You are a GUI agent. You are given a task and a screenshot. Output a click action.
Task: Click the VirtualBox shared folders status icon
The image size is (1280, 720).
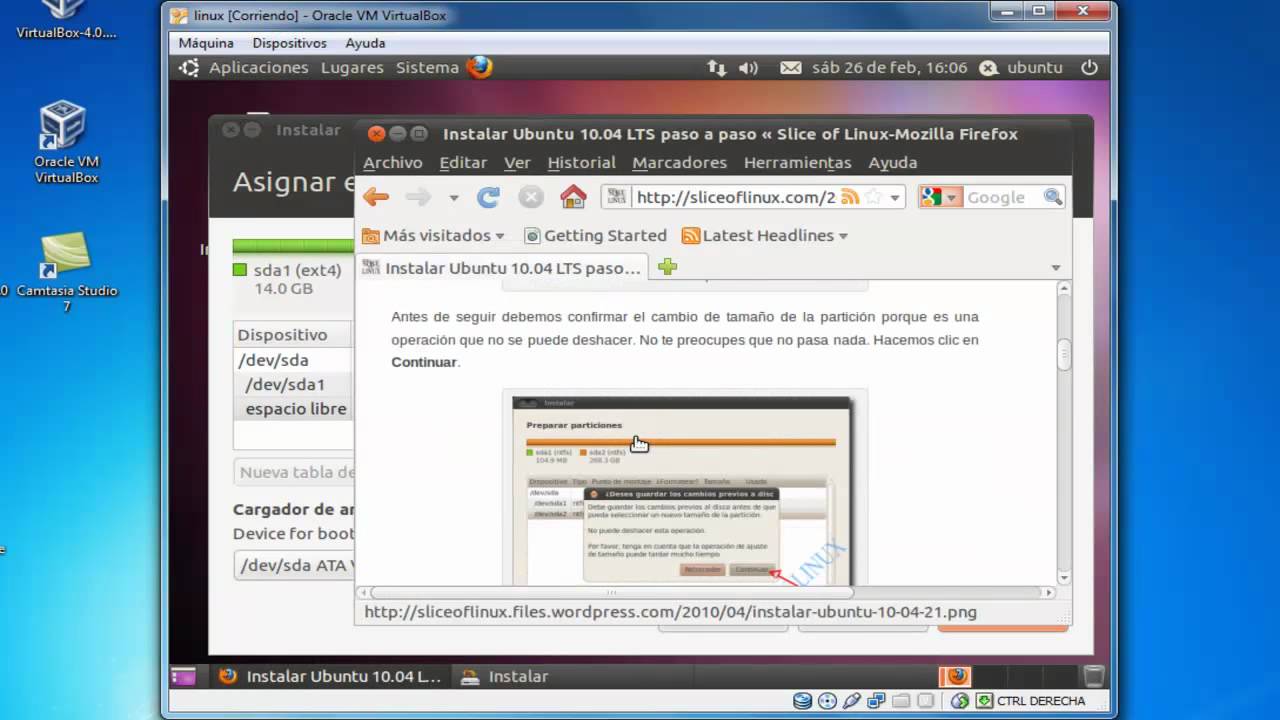coord(901,701)
